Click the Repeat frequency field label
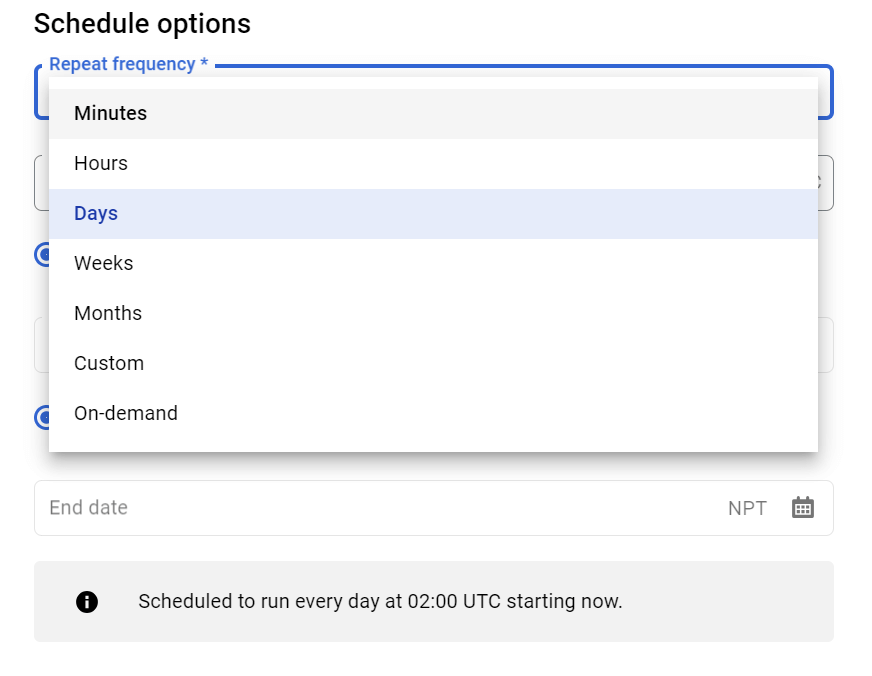The image size is (872, 676). (x=128, y=64)
